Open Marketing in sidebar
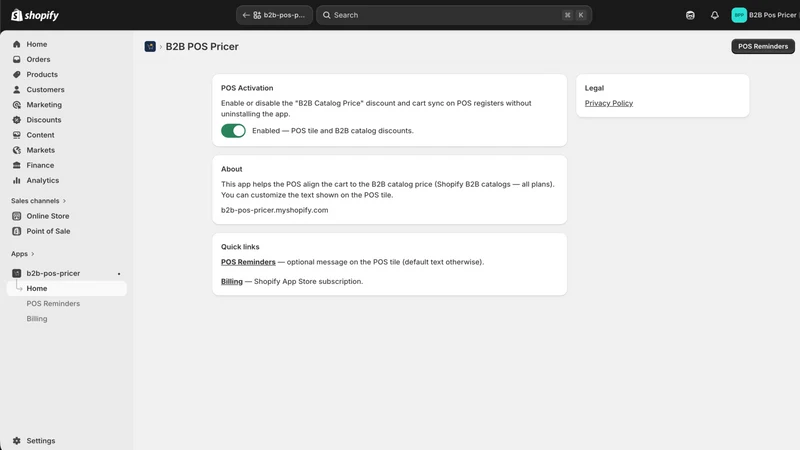800x450 pixels. point(67,105)
